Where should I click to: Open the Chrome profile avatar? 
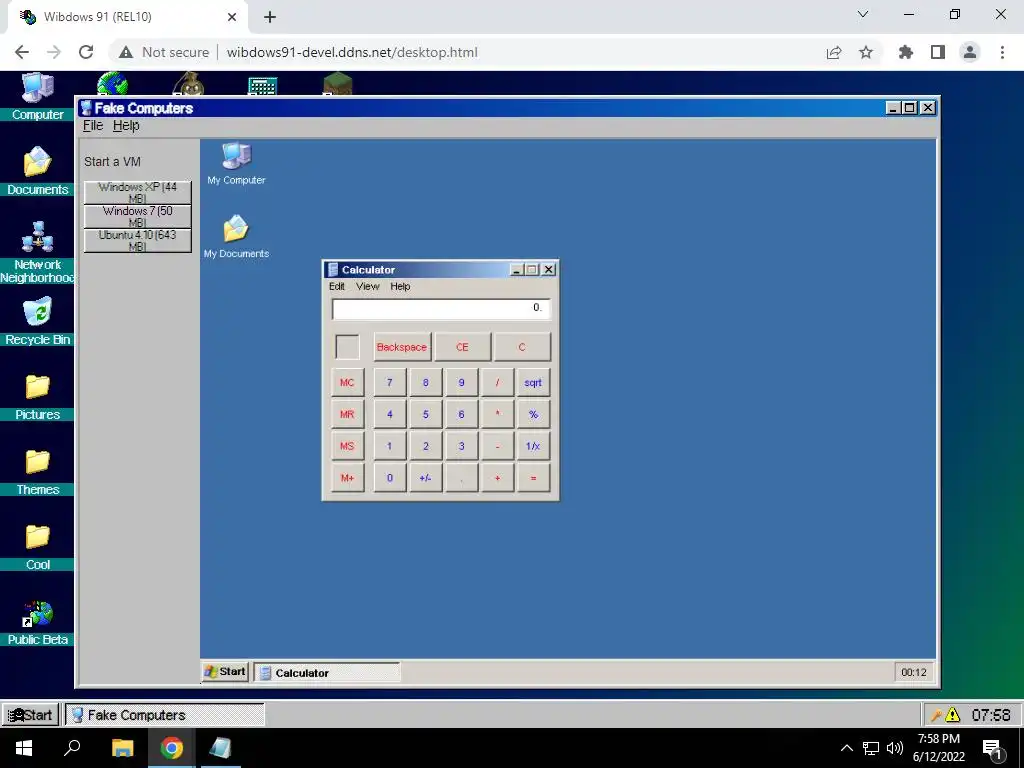pyautogui.click(x=970, y=52)
